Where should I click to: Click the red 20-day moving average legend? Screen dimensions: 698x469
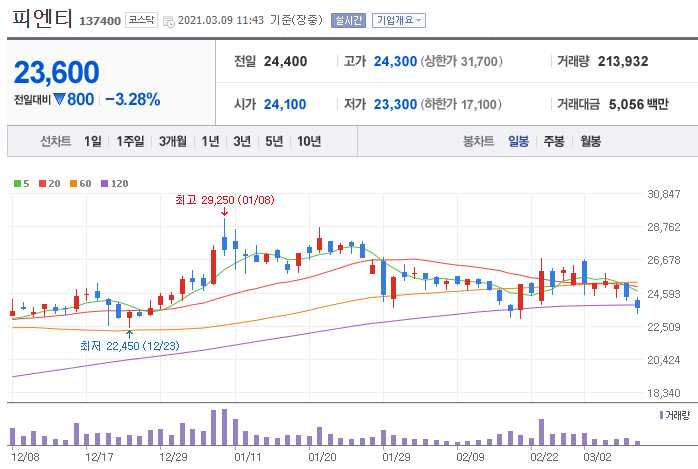point(49,183)
